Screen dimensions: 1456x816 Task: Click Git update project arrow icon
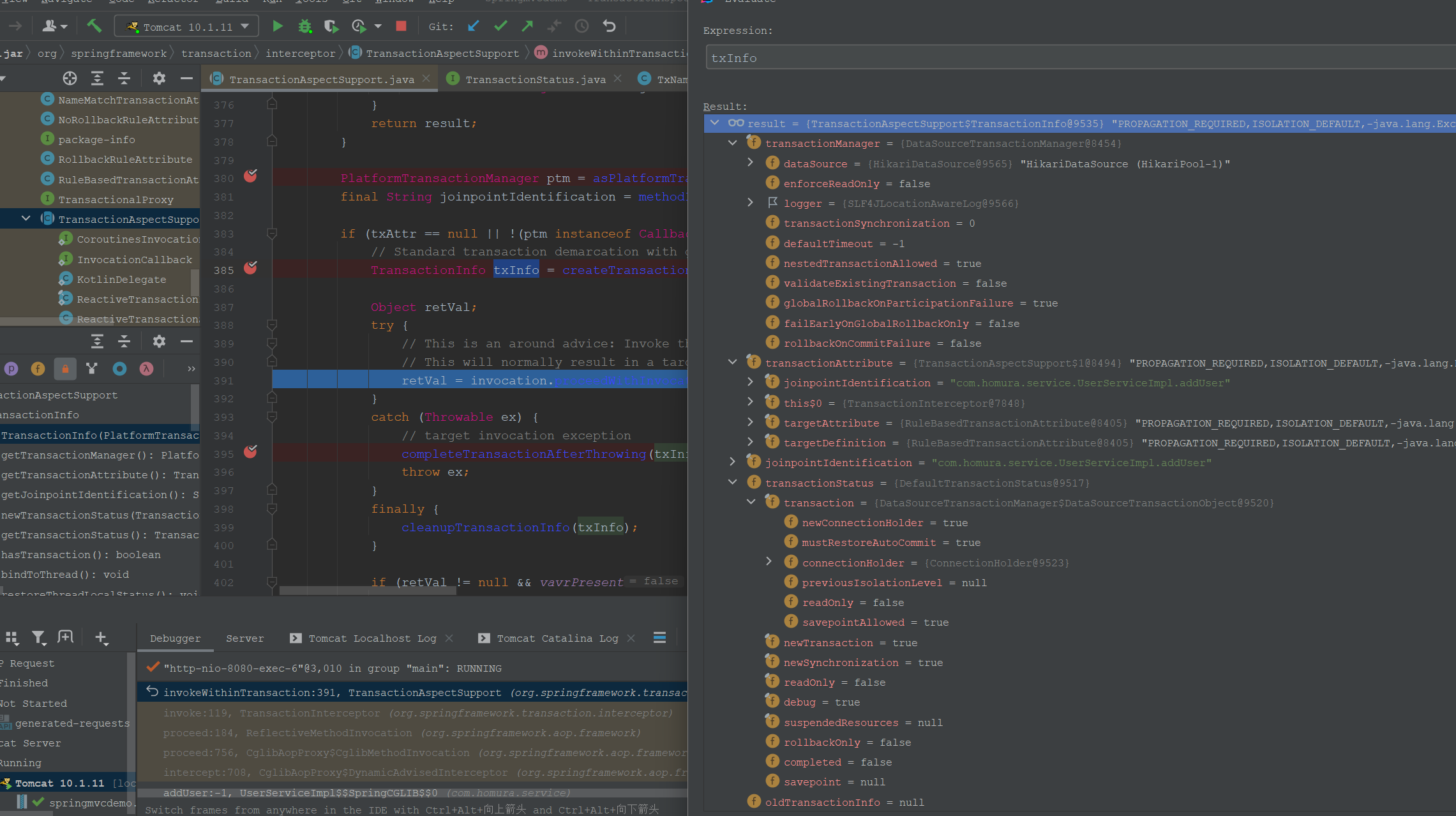[473, 26]
